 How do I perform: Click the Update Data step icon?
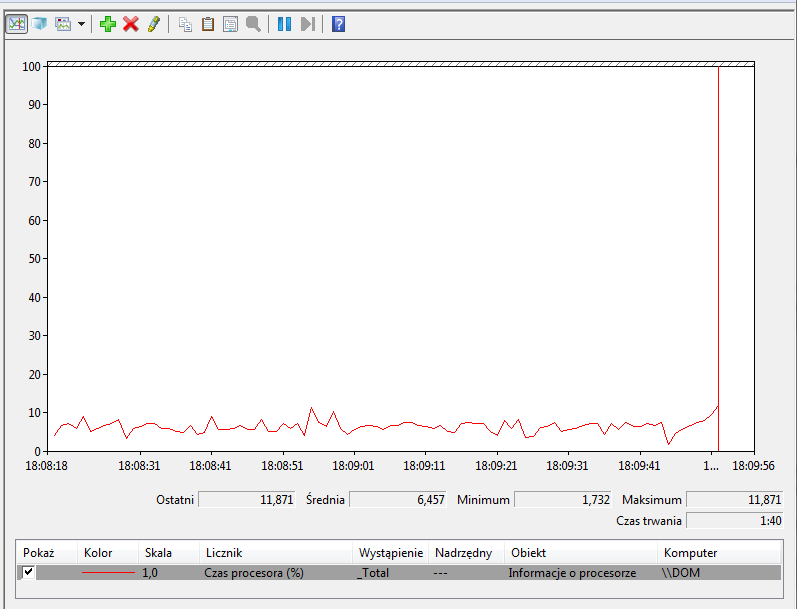coord(308,23)
